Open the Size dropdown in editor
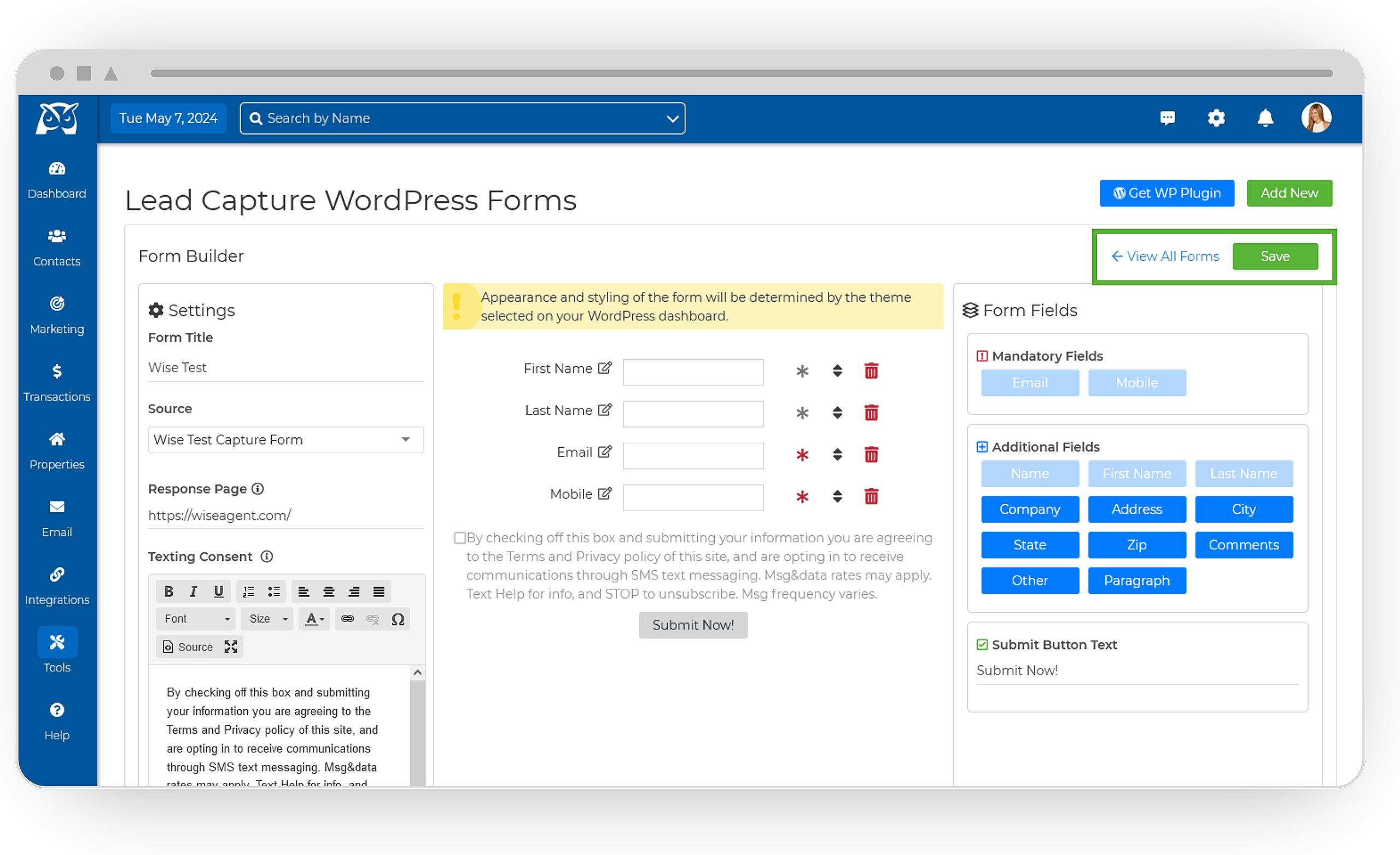Image resolution: width=1400 pixels, height=855 pixels. [267, 619]
